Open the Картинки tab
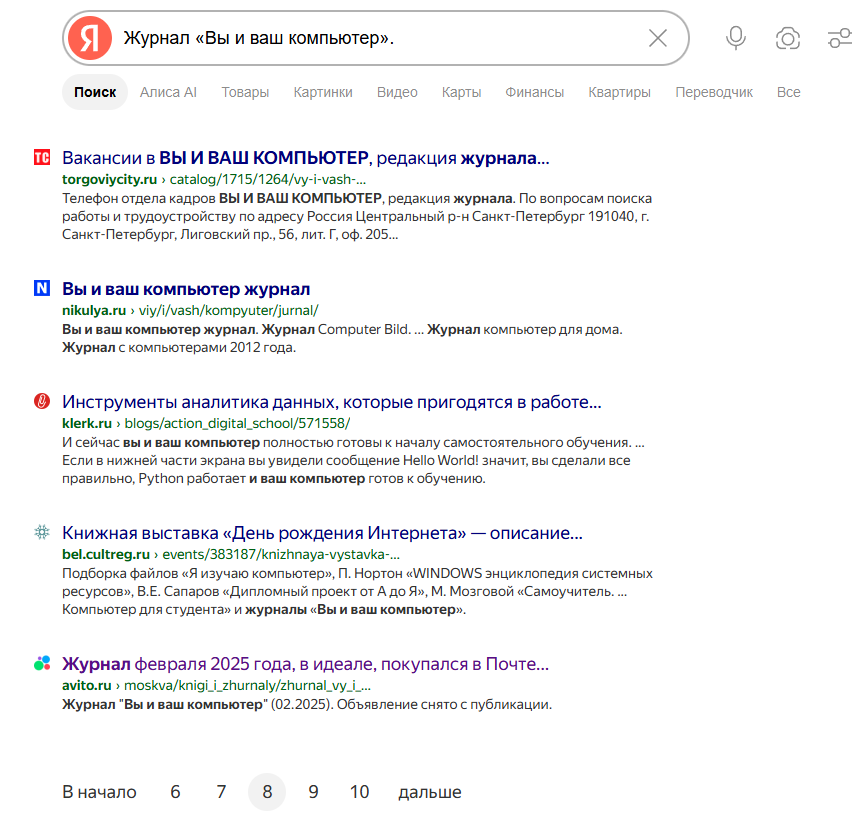 (323, 92)
